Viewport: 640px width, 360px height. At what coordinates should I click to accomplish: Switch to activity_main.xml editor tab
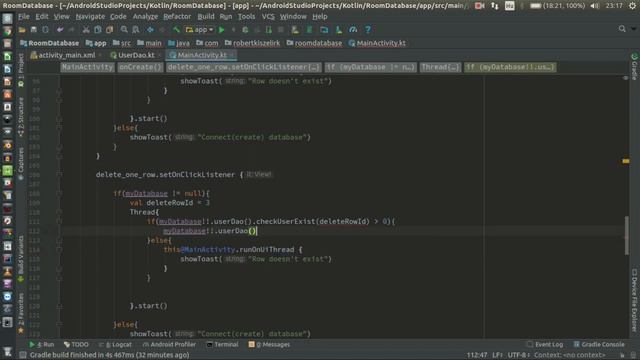67,55
